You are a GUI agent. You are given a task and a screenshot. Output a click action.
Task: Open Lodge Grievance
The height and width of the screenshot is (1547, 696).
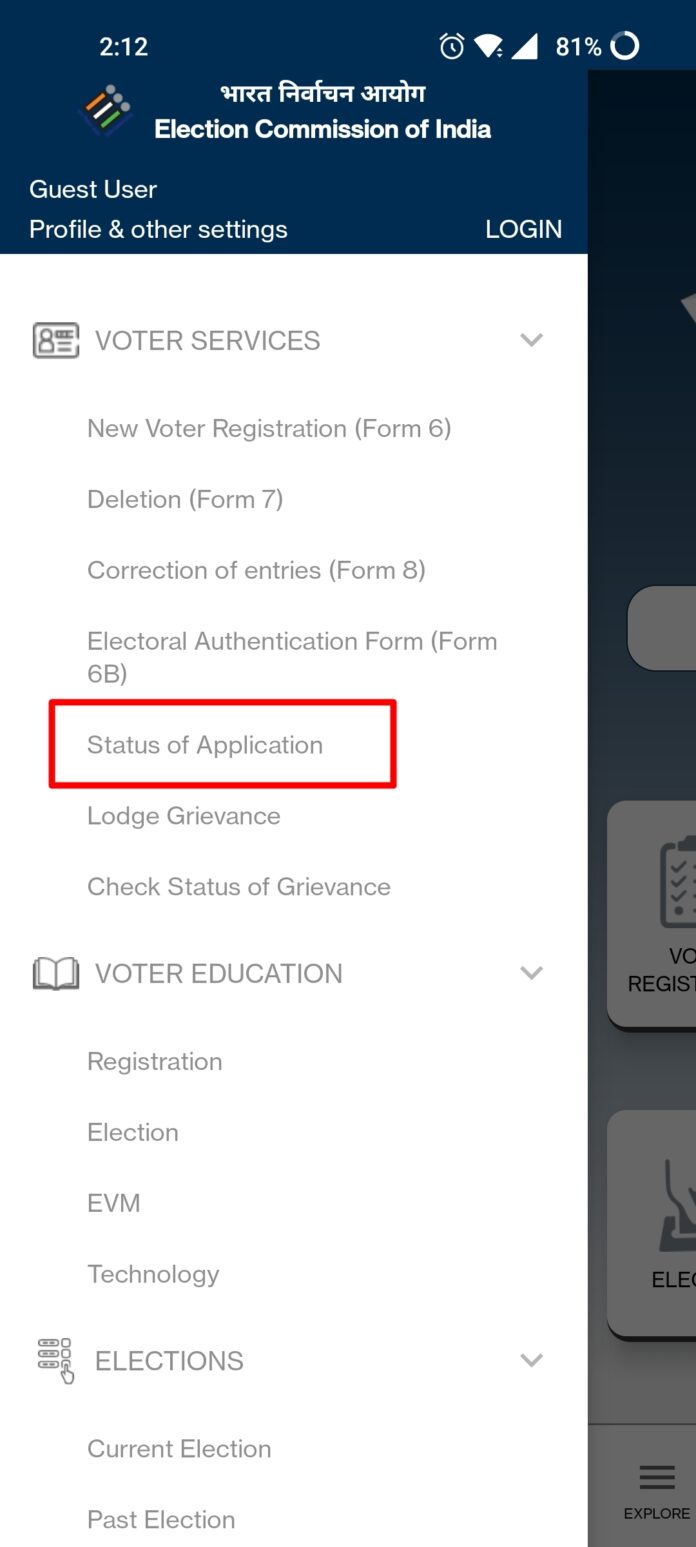click(x=183, y=815)
